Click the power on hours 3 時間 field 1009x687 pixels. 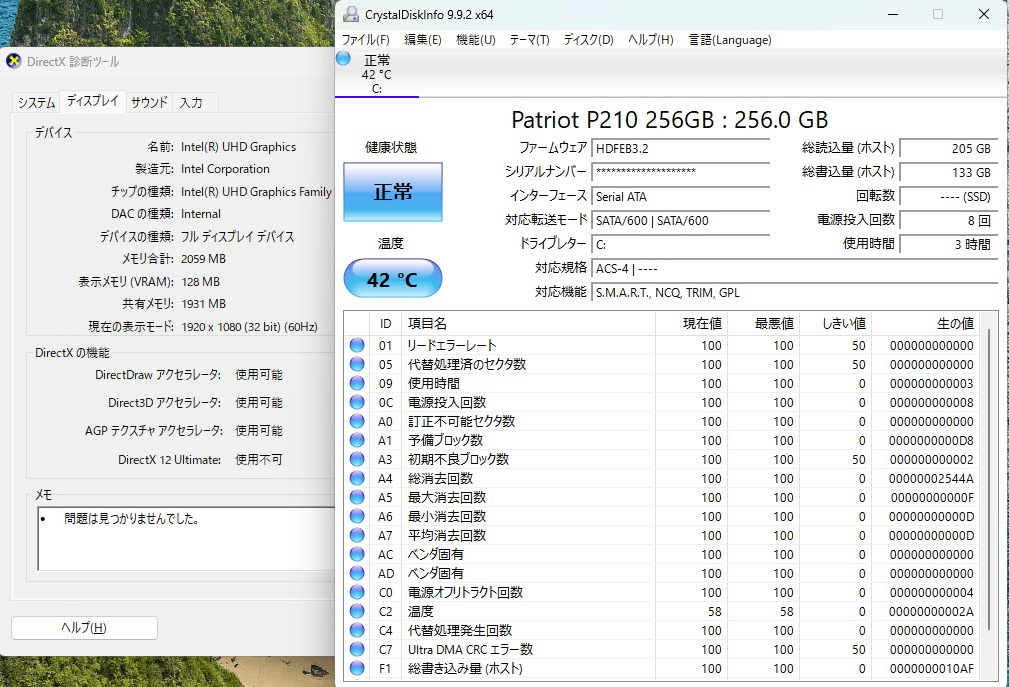click(x=949, y=244)
